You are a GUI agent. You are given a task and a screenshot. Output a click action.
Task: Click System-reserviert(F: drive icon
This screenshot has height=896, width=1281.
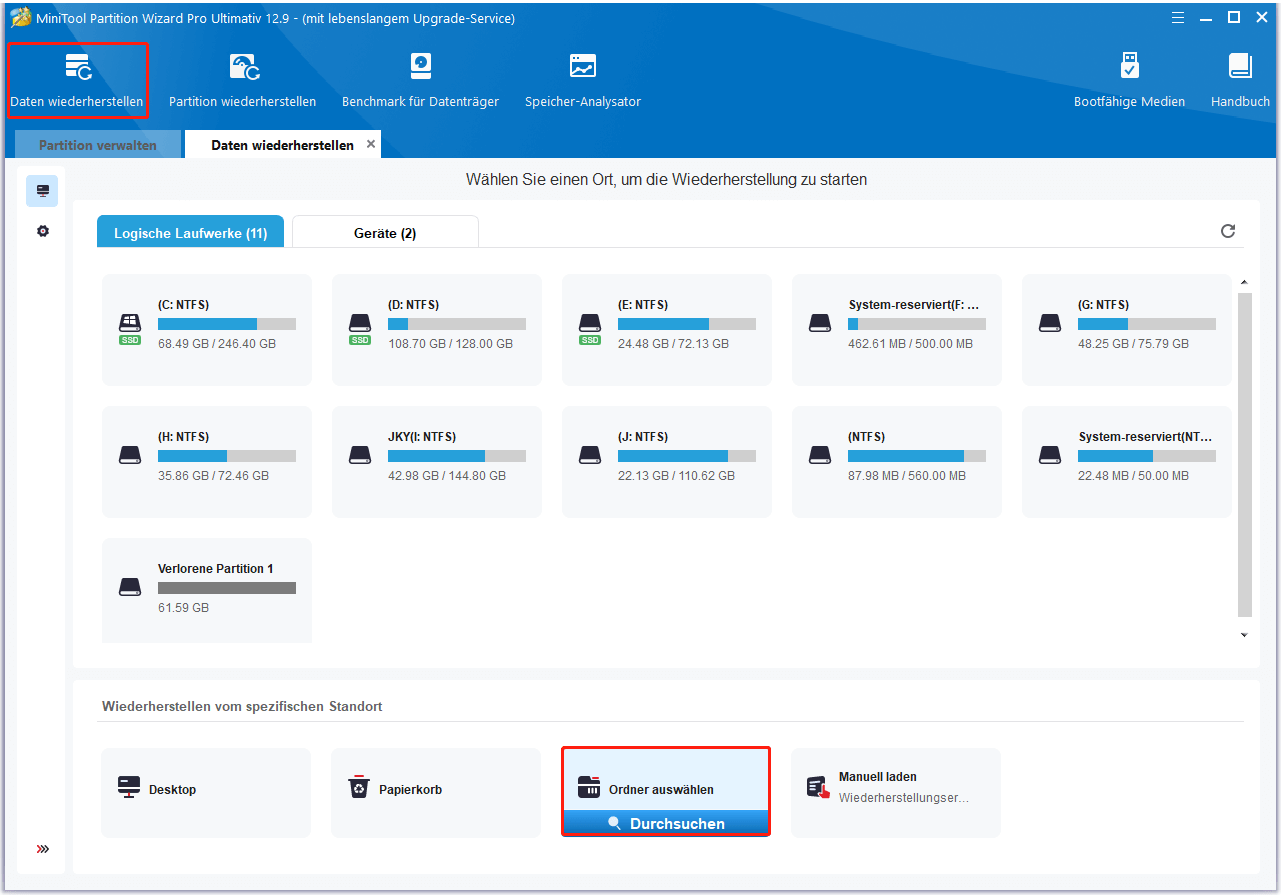820,323
